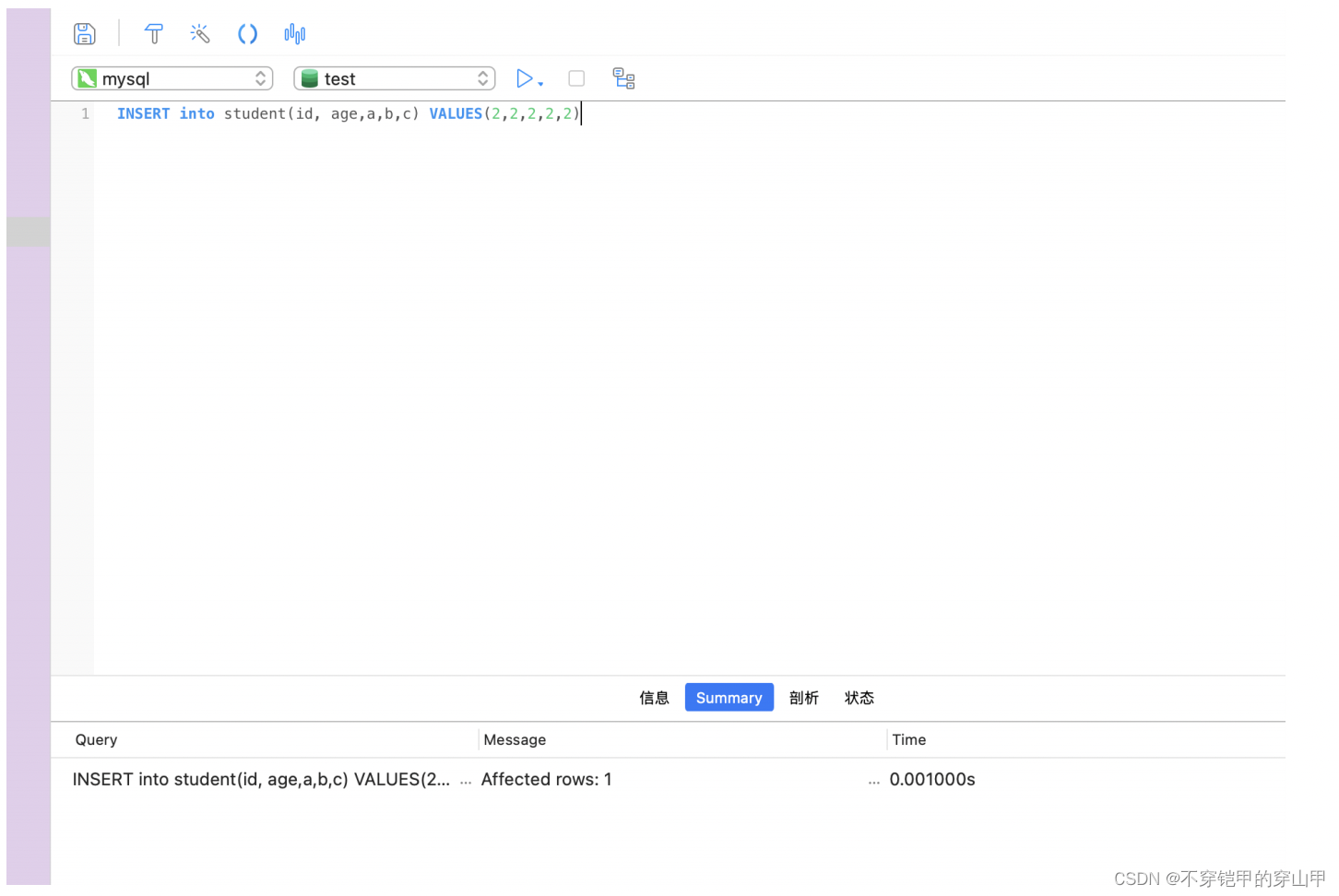Switch to the 信息 tab

655,698
